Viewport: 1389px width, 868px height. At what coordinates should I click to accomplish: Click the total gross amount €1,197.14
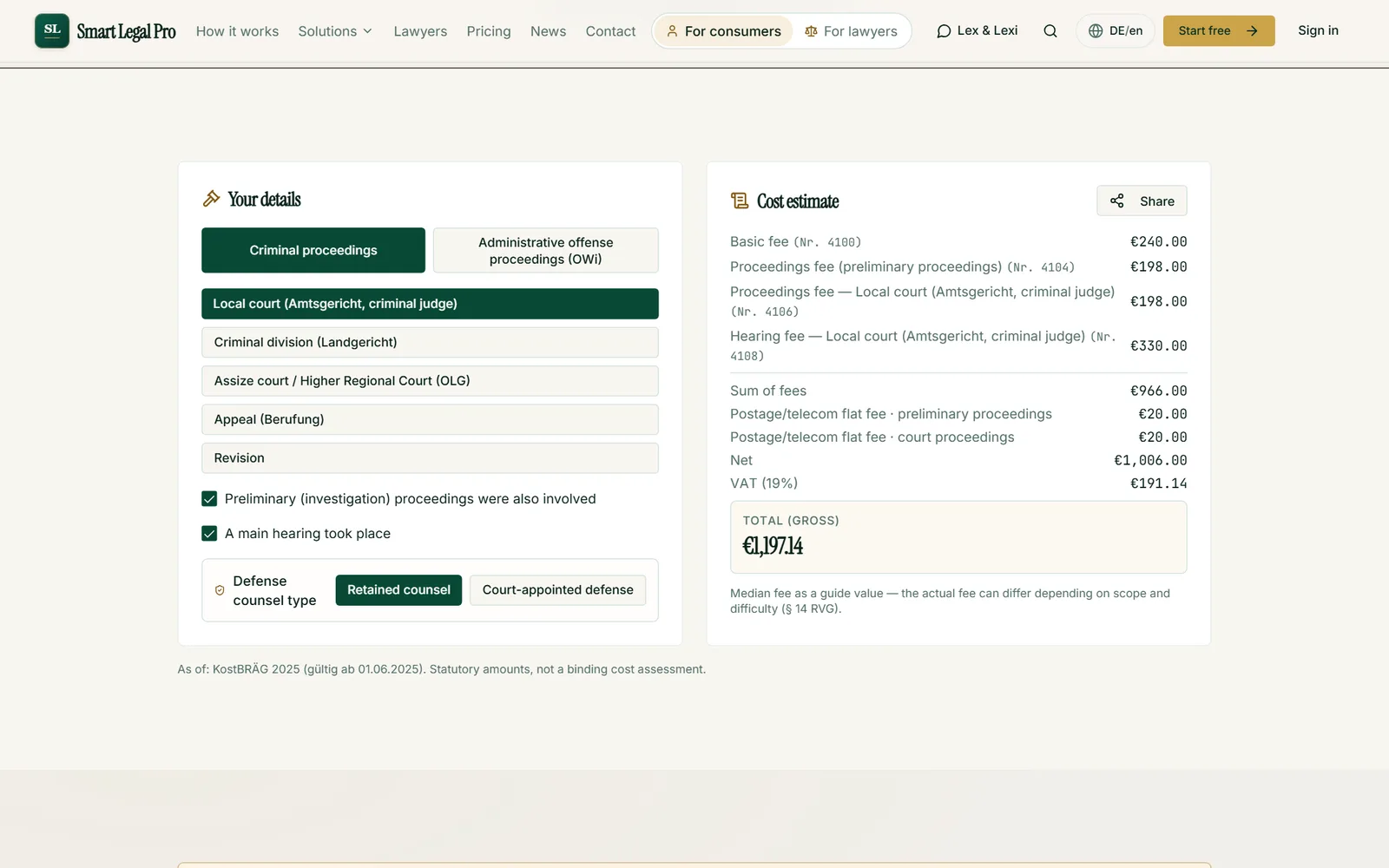(773, 546)
